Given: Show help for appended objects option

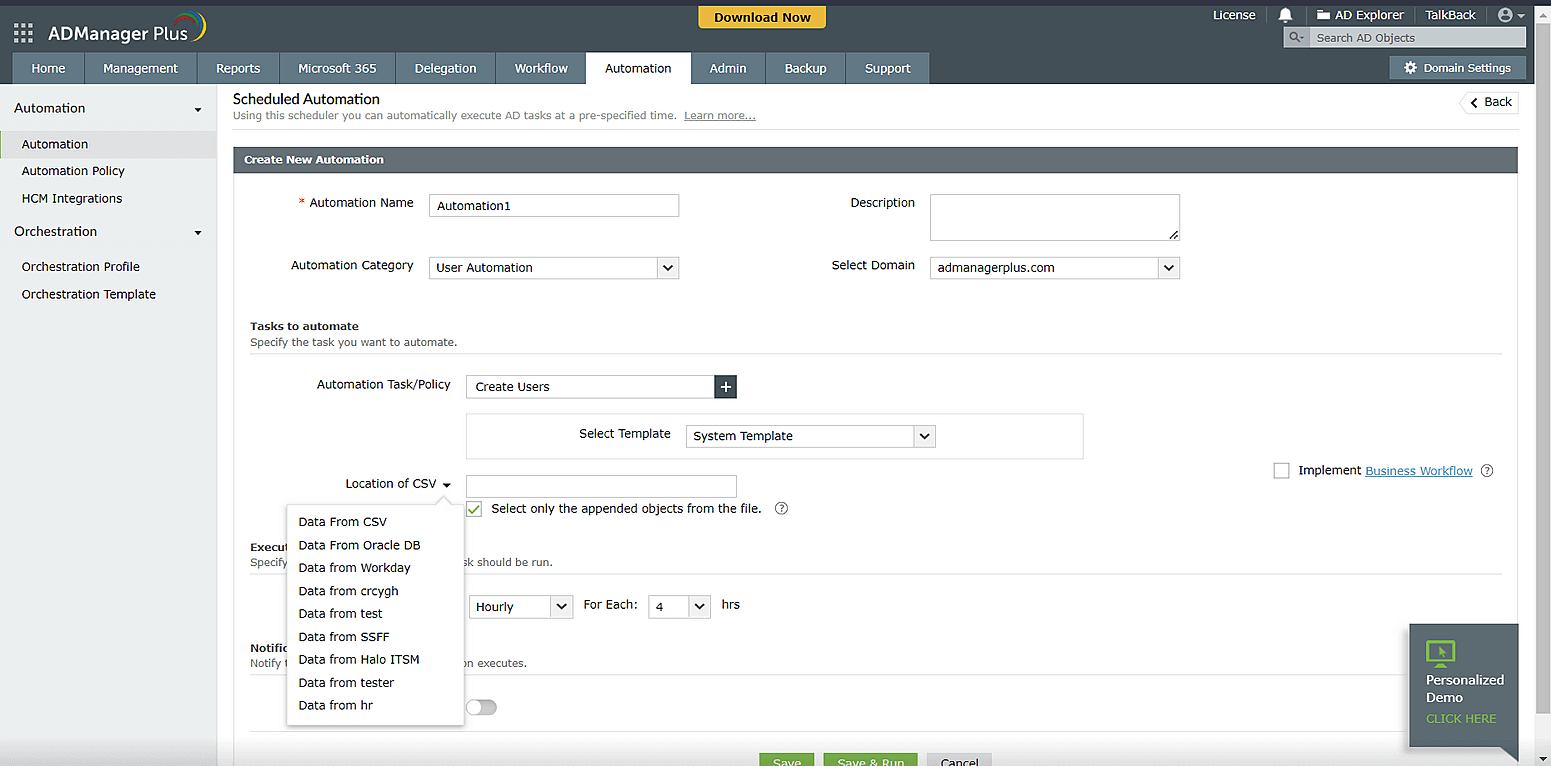Looking at the screenshot, I should coord(782,508).
